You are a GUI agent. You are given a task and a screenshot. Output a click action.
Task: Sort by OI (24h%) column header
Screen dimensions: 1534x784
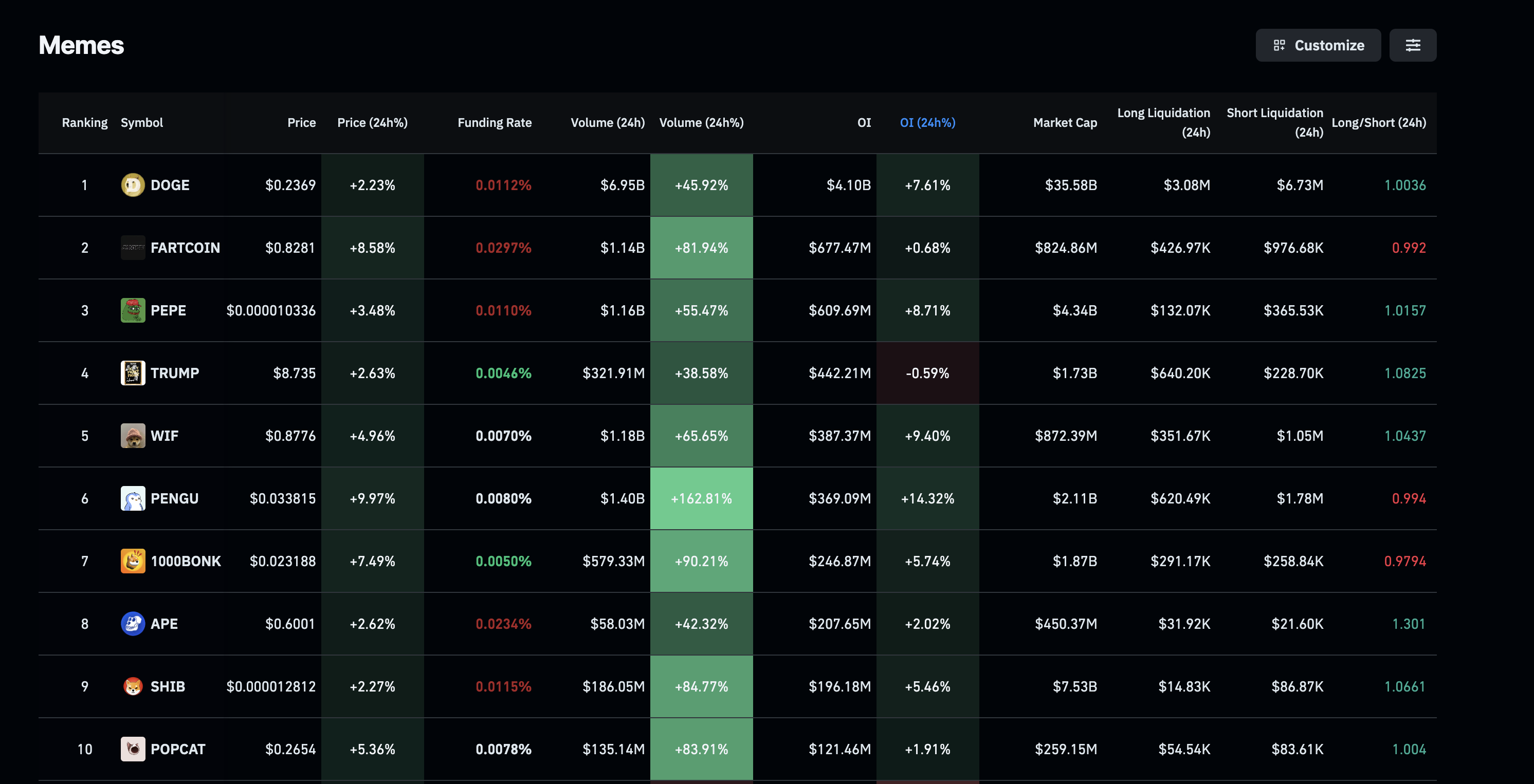927,123
